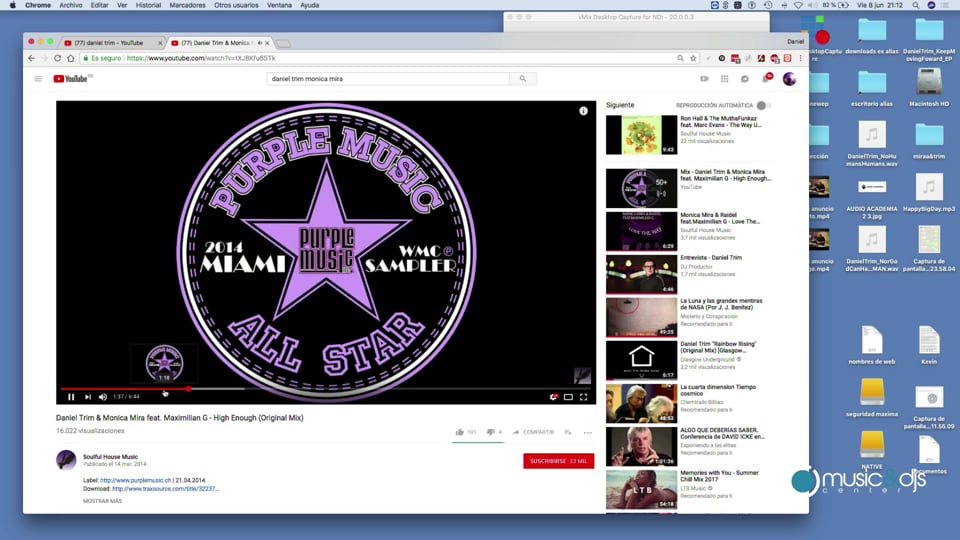Click Chrome back arrow
The height and width of the screenshot is (540, 960).
32,58
